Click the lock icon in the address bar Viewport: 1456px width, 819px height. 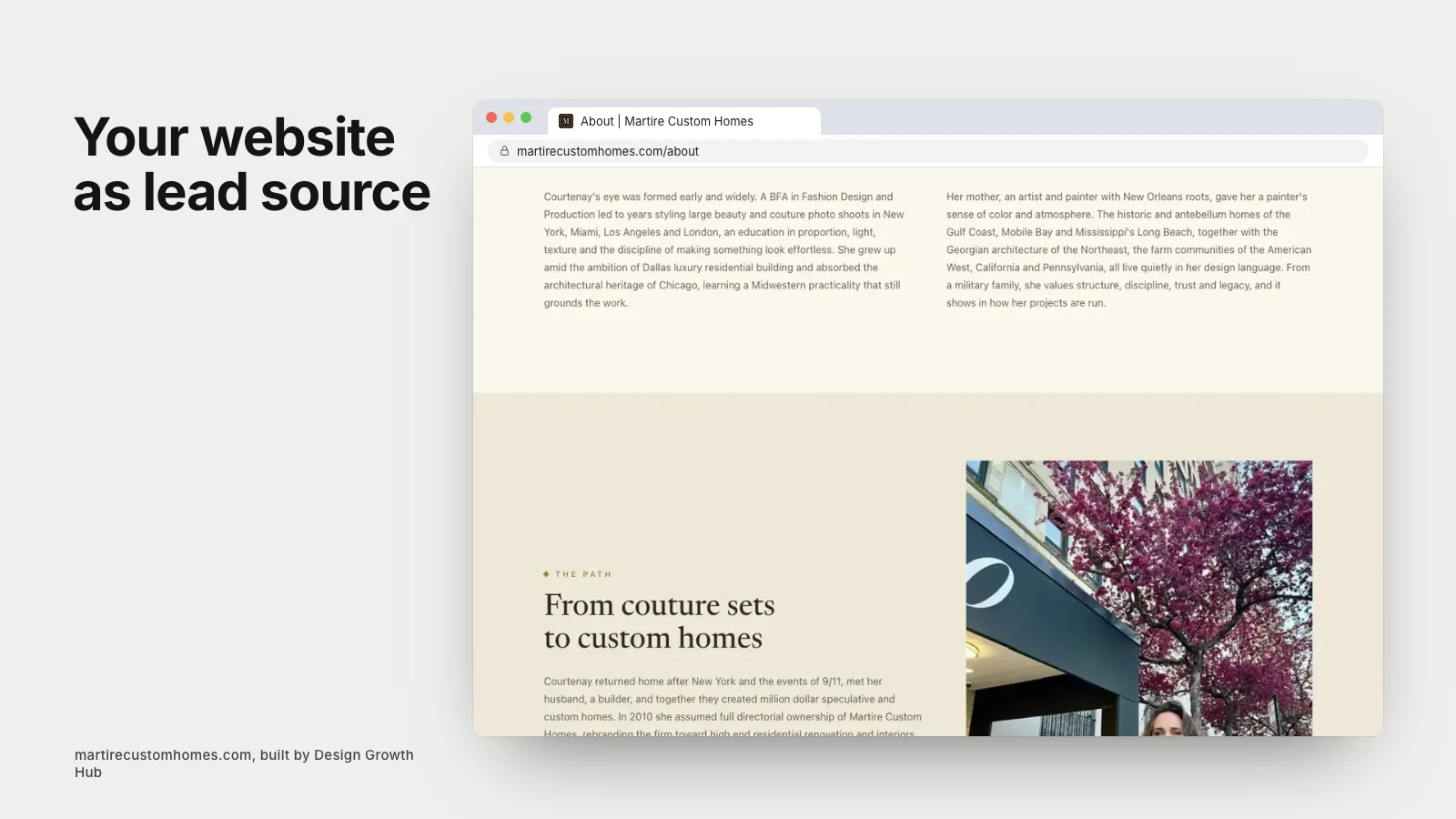[x=504, y=151]
